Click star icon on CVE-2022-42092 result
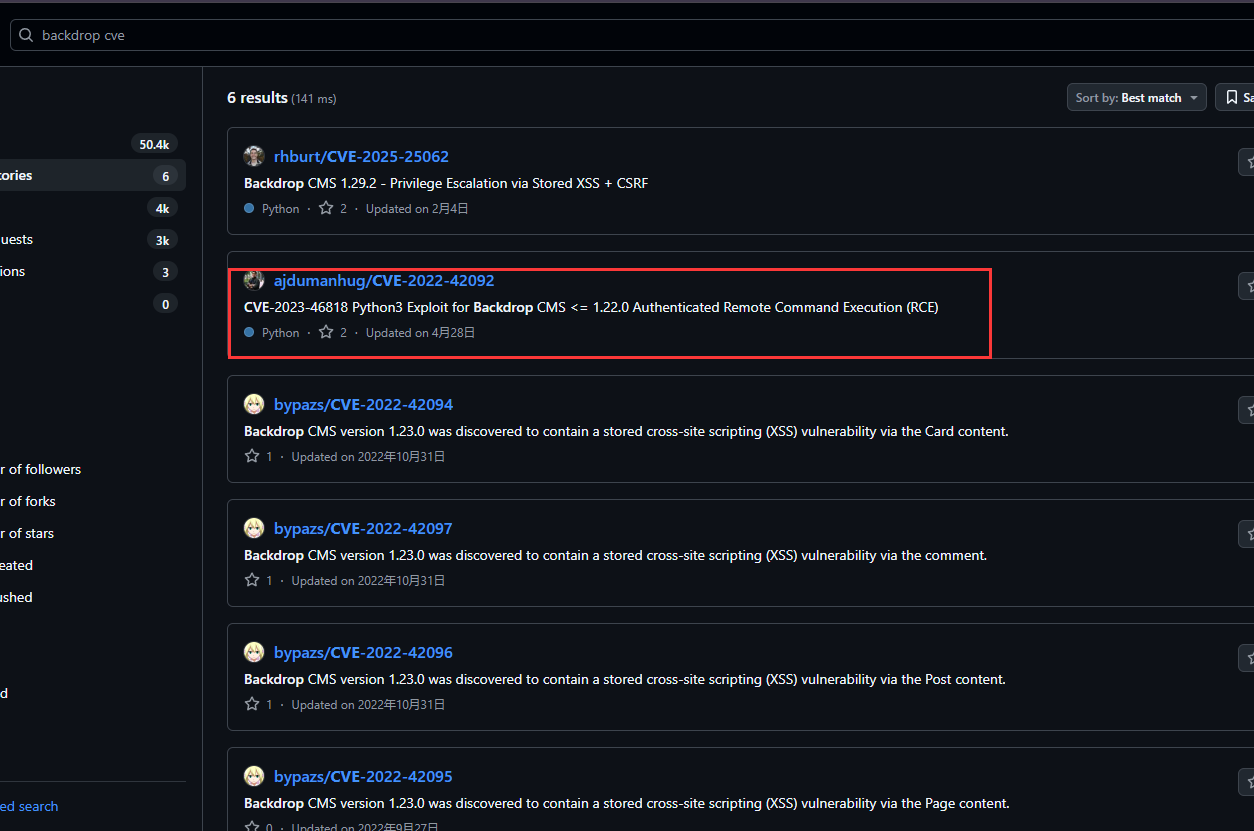This screenshot has height=831, width=1254. click(x=326, y=332)
